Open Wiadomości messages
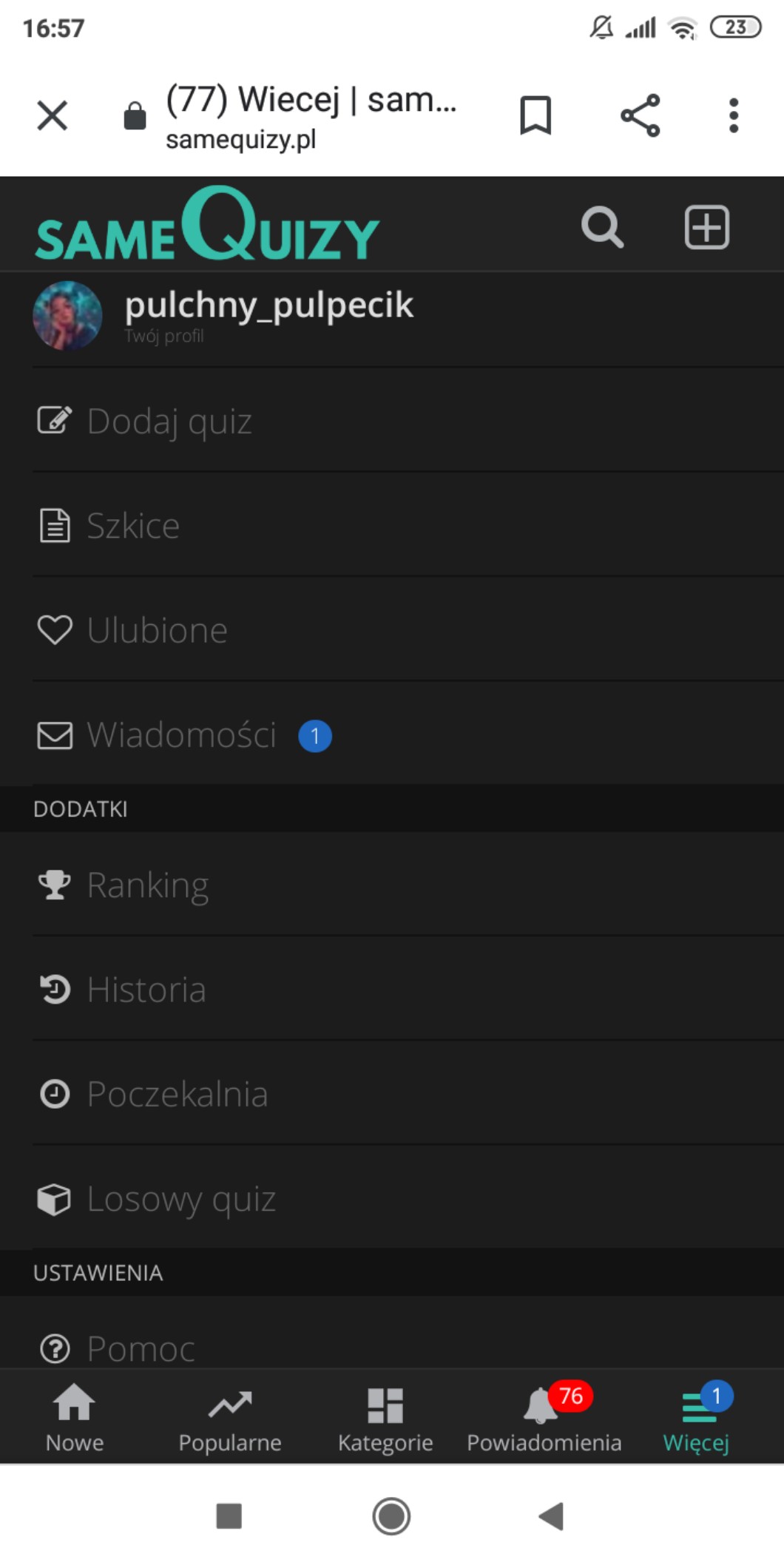The image size is (784, 1568). [182, 735]
